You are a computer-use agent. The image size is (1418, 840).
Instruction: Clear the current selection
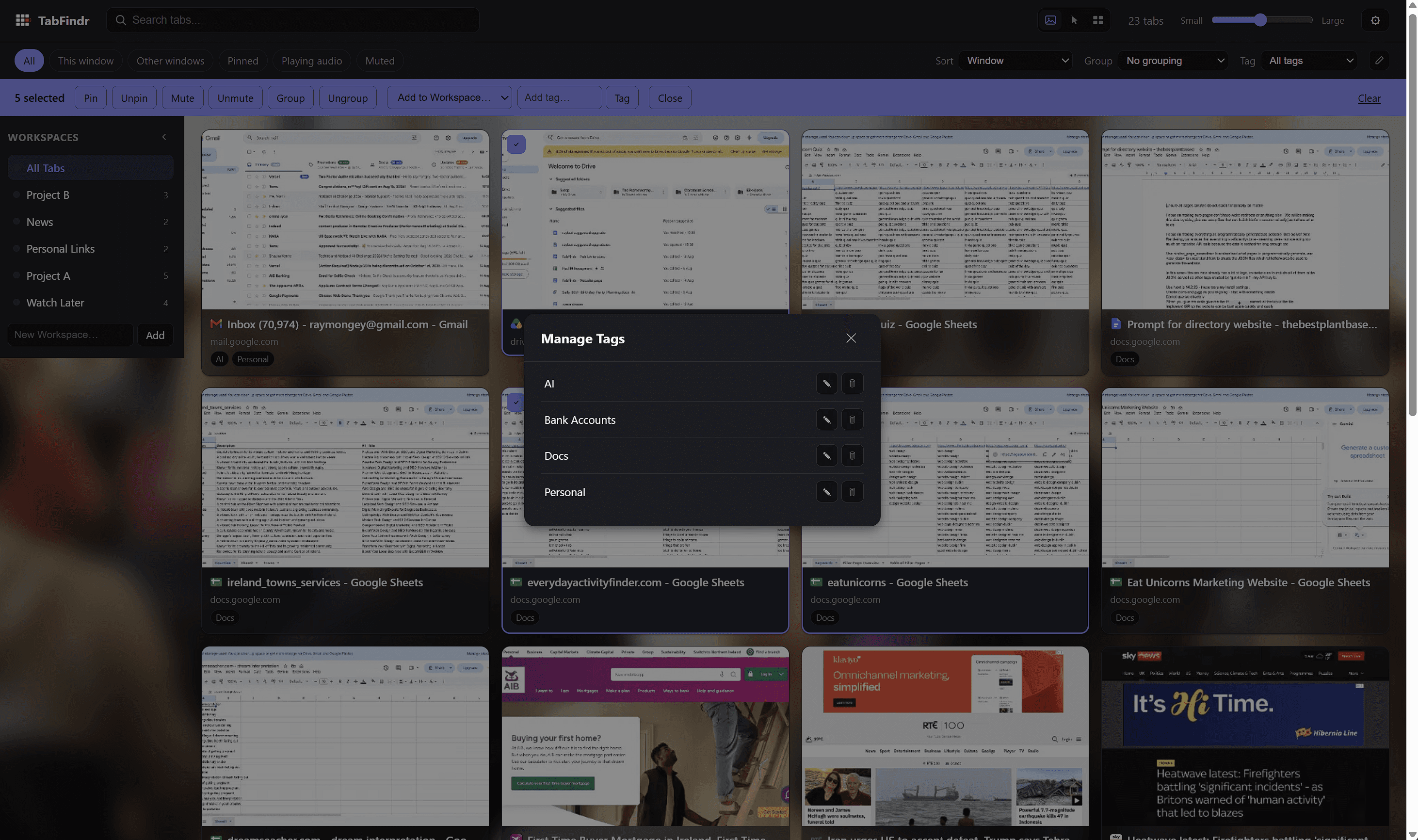tap(1370, 98)
